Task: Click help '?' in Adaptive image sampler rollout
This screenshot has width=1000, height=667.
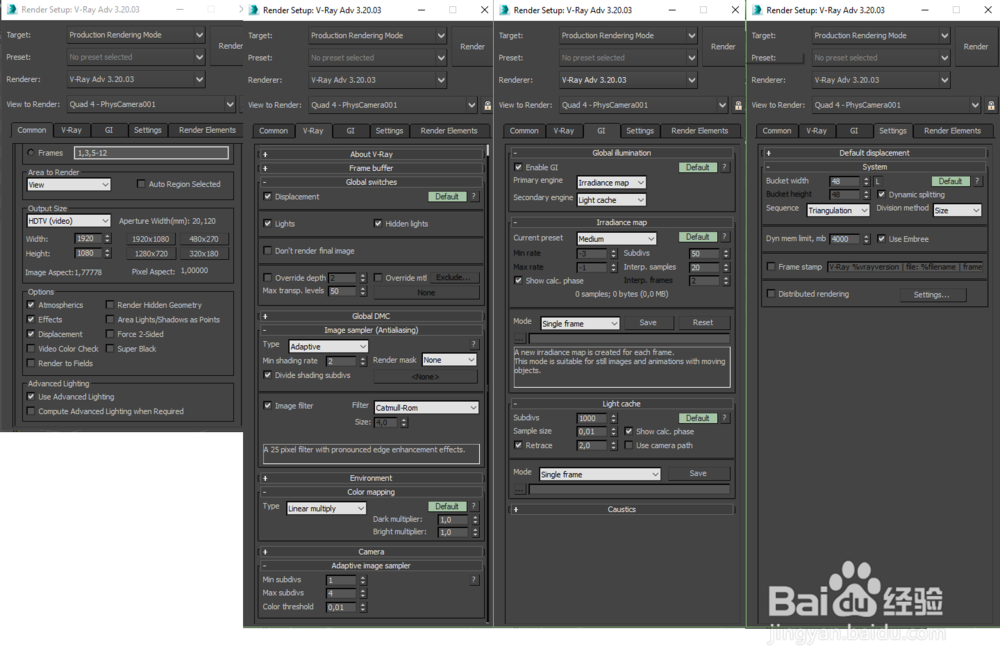Action: [x=473, y=580]
